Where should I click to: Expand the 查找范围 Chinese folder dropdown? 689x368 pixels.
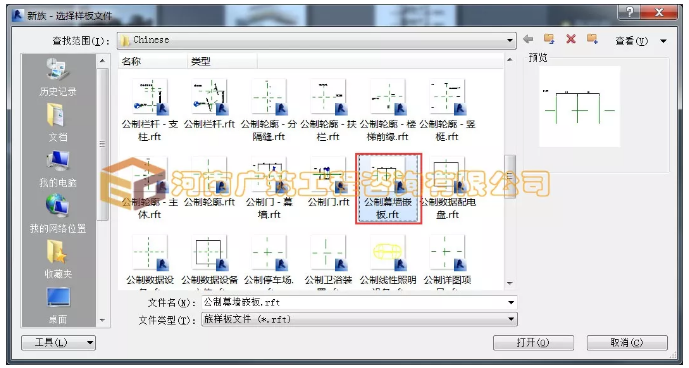click(510, 40)
